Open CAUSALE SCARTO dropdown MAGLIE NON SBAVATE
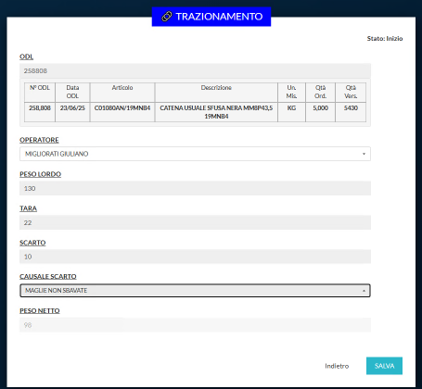 click(195, 290)
